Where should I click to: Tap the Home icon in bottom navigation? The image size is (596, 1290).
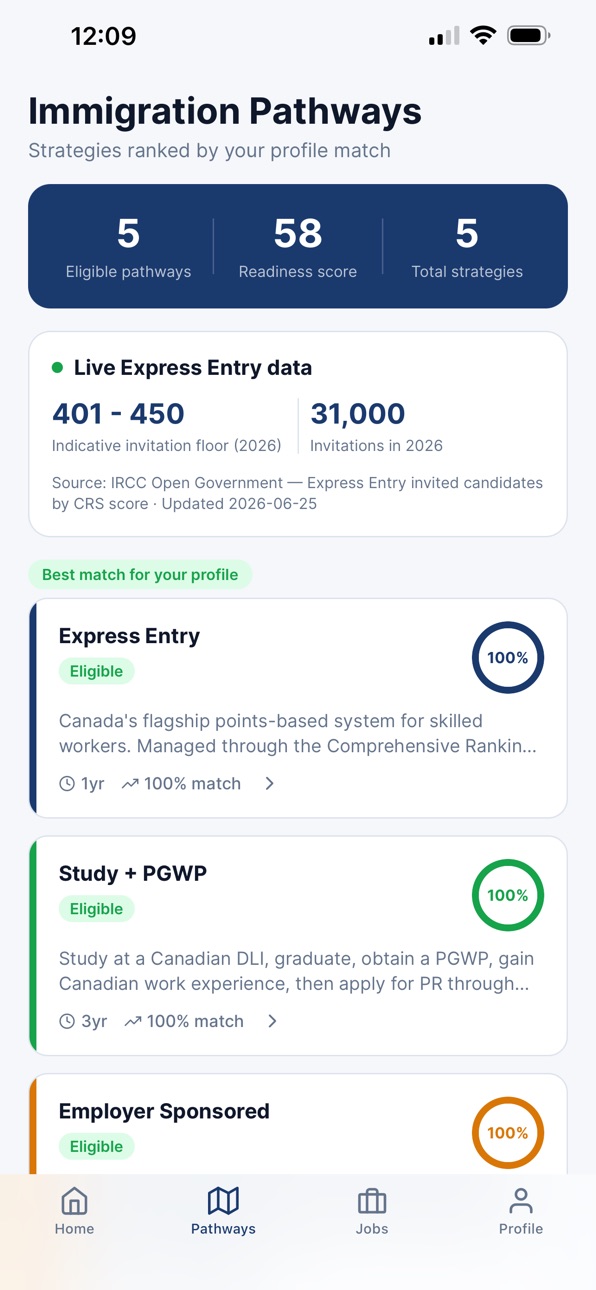[x=74, y=1200]
